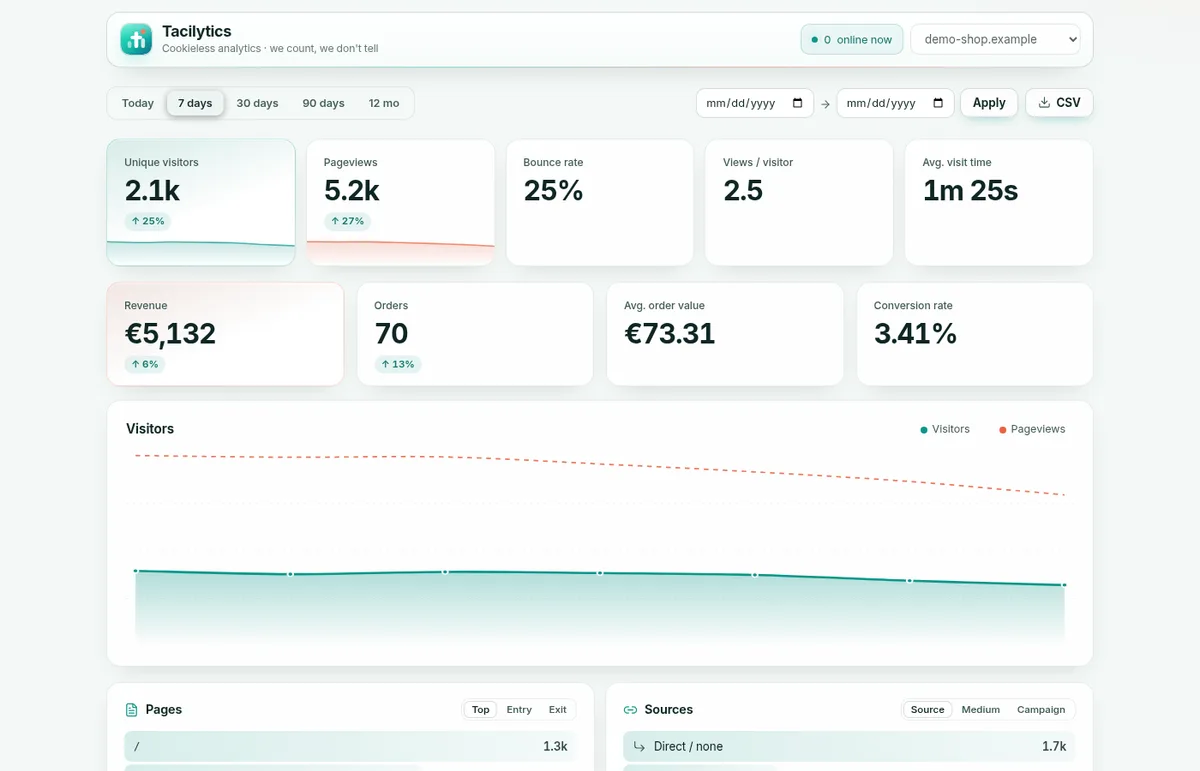Viewport: 1200px width, 771px height.
Task: Toggle the Pageviews legend entry
Action: [x=1032, y=429]
